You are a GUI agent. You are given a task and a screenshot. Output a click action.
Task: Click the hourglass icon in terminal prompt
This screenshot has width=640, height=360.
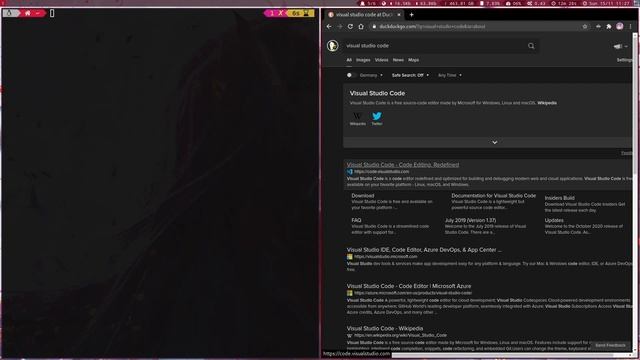pyautogui.click(x=306, y=13)
